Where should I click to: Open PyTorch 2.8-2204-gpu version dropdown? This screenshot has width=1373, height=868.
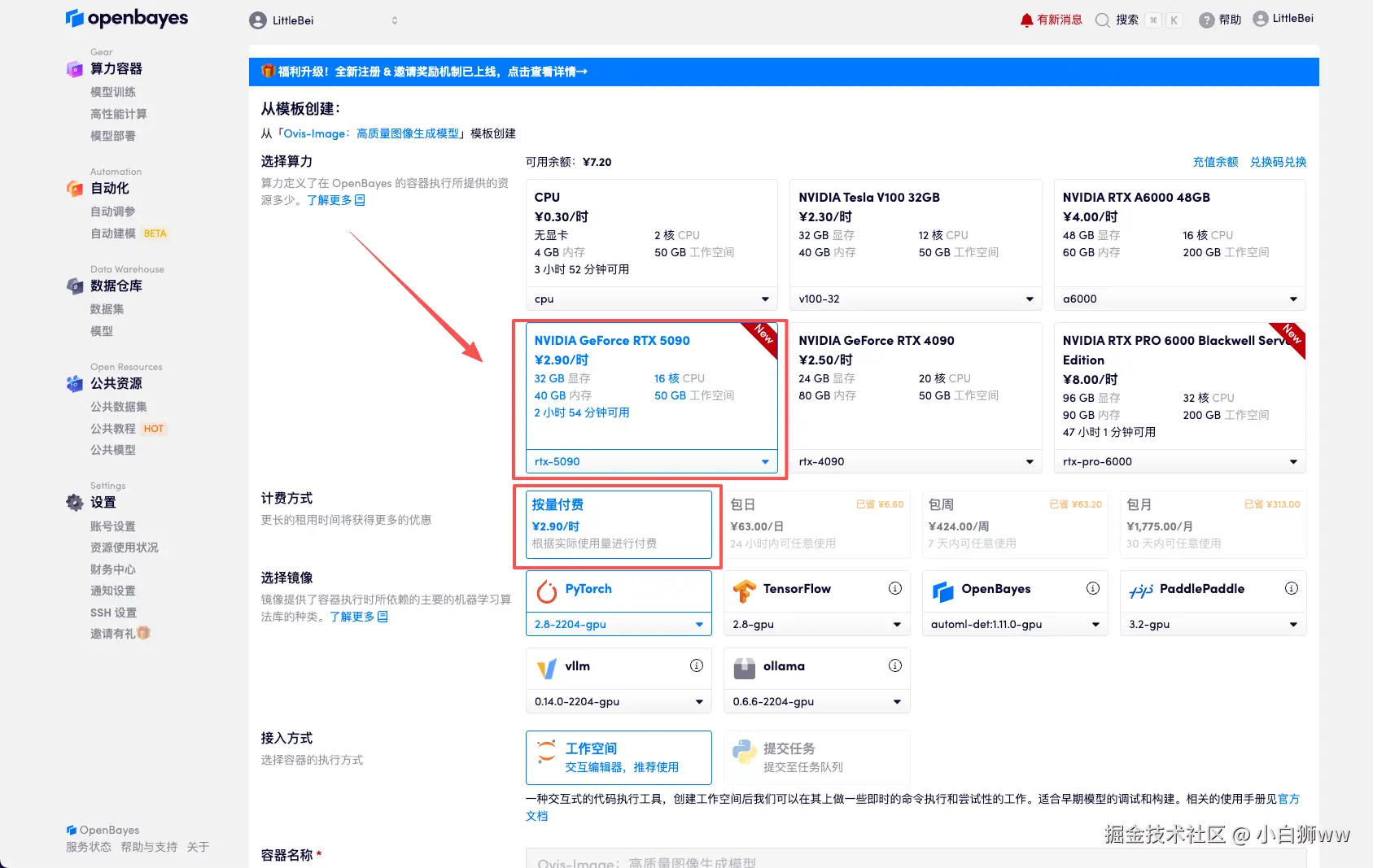(x=619, y=625)
